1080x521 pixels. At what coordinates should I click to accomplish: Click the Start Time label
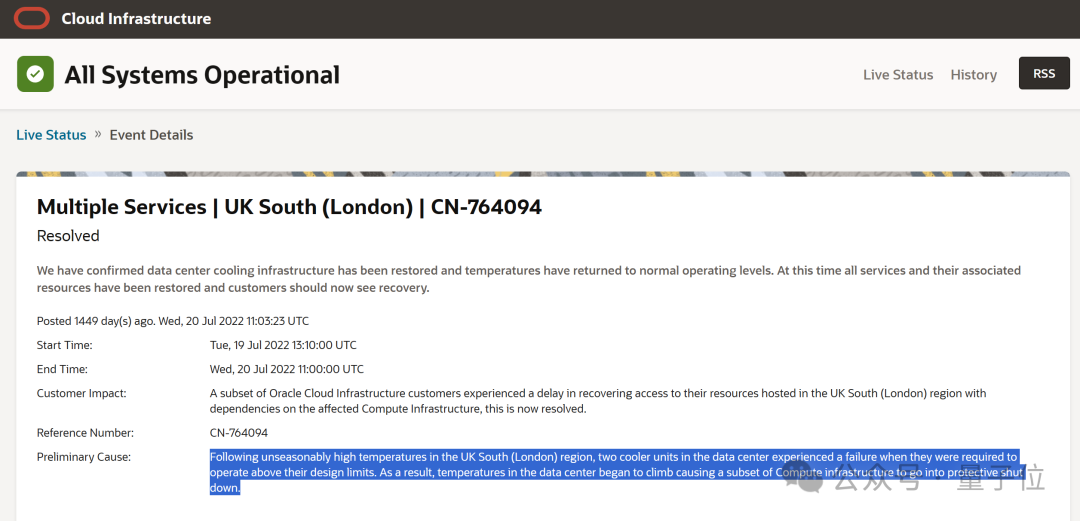pyautogui.click(x=64, y=345)
